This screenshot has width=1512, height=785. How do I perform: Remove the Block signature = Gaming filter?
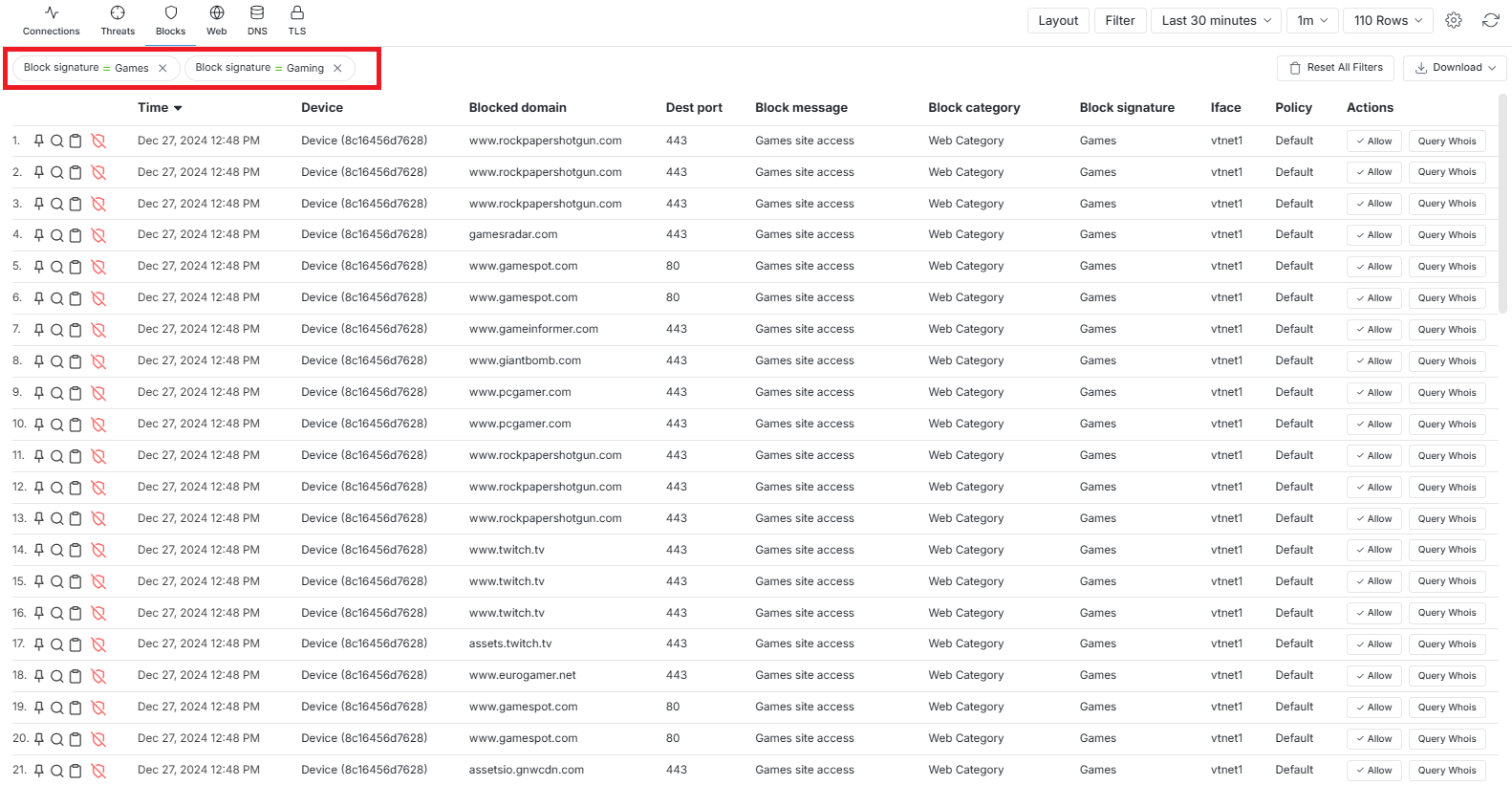tap(337, 68)
